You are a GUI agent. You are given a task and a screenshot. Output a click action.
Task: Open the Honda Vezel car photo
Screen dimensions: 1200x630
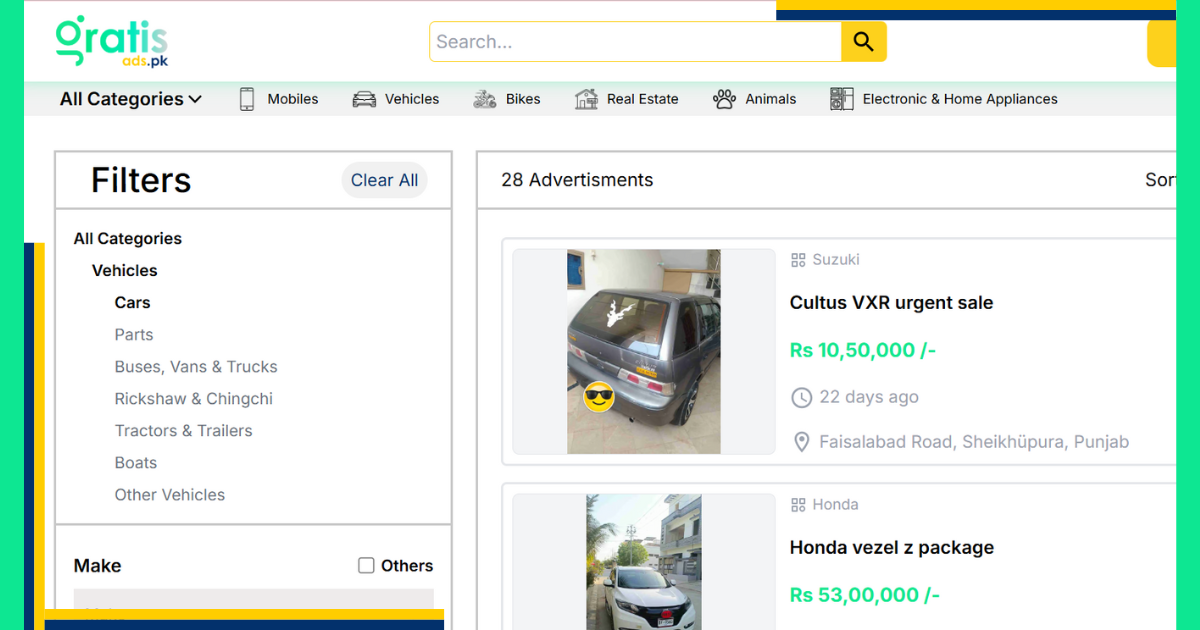coord(644,562)
